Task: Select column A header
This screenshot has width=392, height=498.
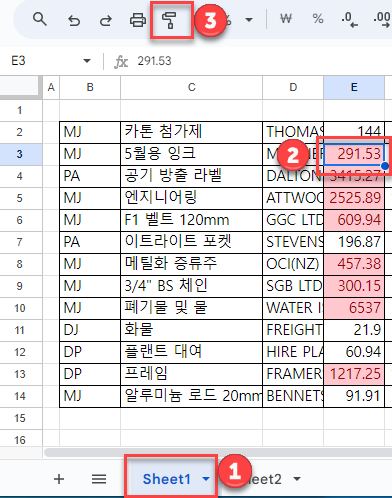Action: coord(51,87)
